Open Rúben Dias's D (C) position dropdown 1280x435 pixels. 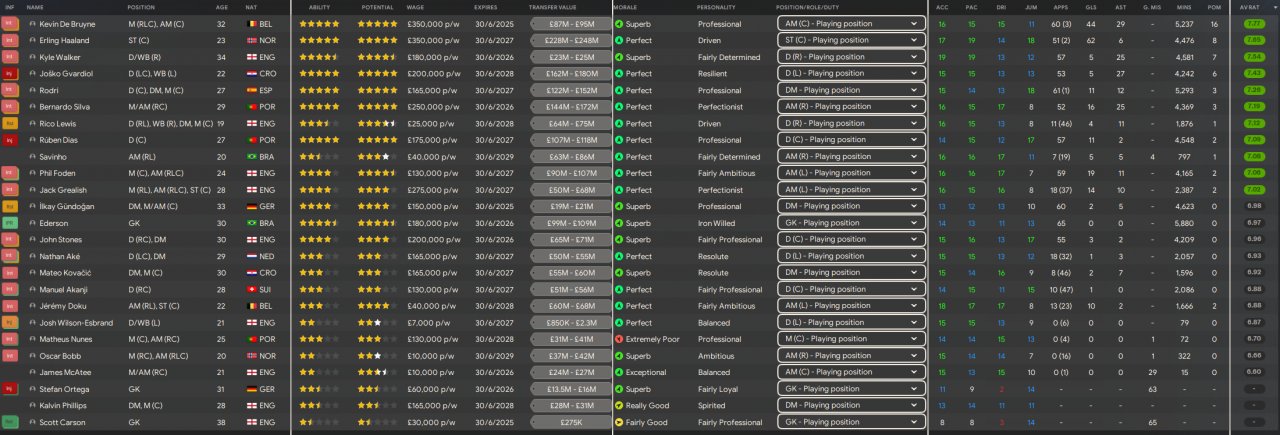pos(851,140)
